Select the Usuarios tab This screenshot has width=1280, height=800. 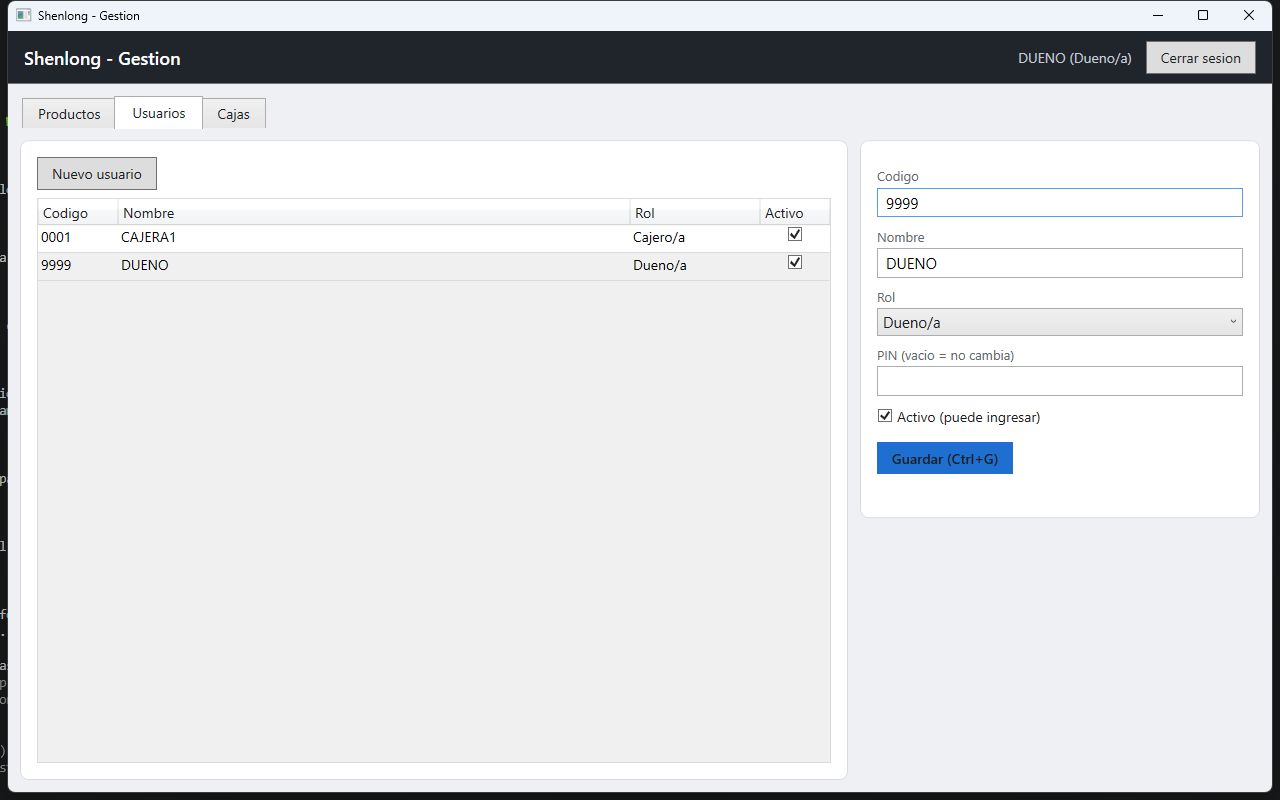[159, 113]
